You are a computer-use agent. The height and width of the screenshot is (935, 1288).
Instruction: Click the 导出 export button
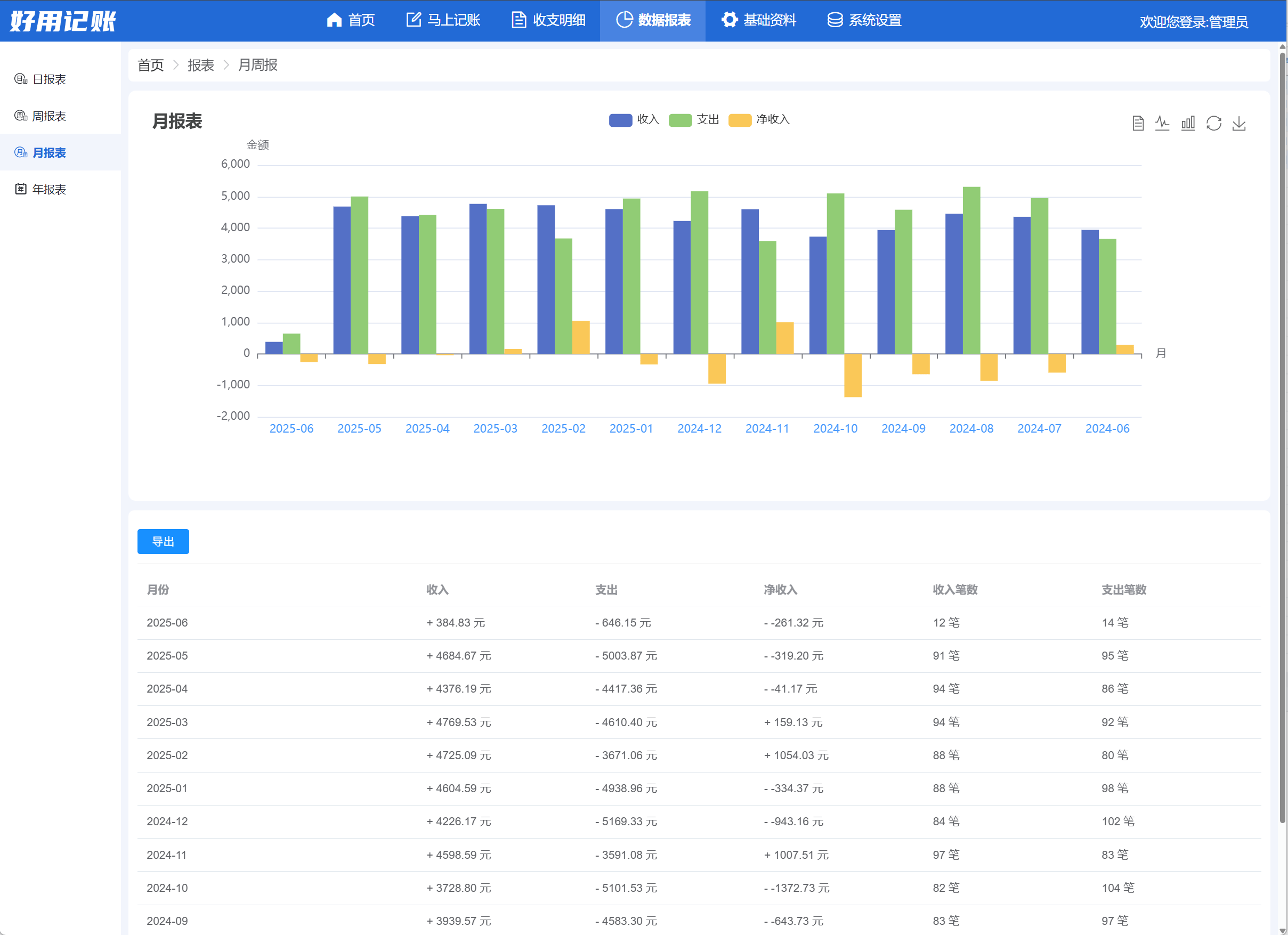click(163, 542)
